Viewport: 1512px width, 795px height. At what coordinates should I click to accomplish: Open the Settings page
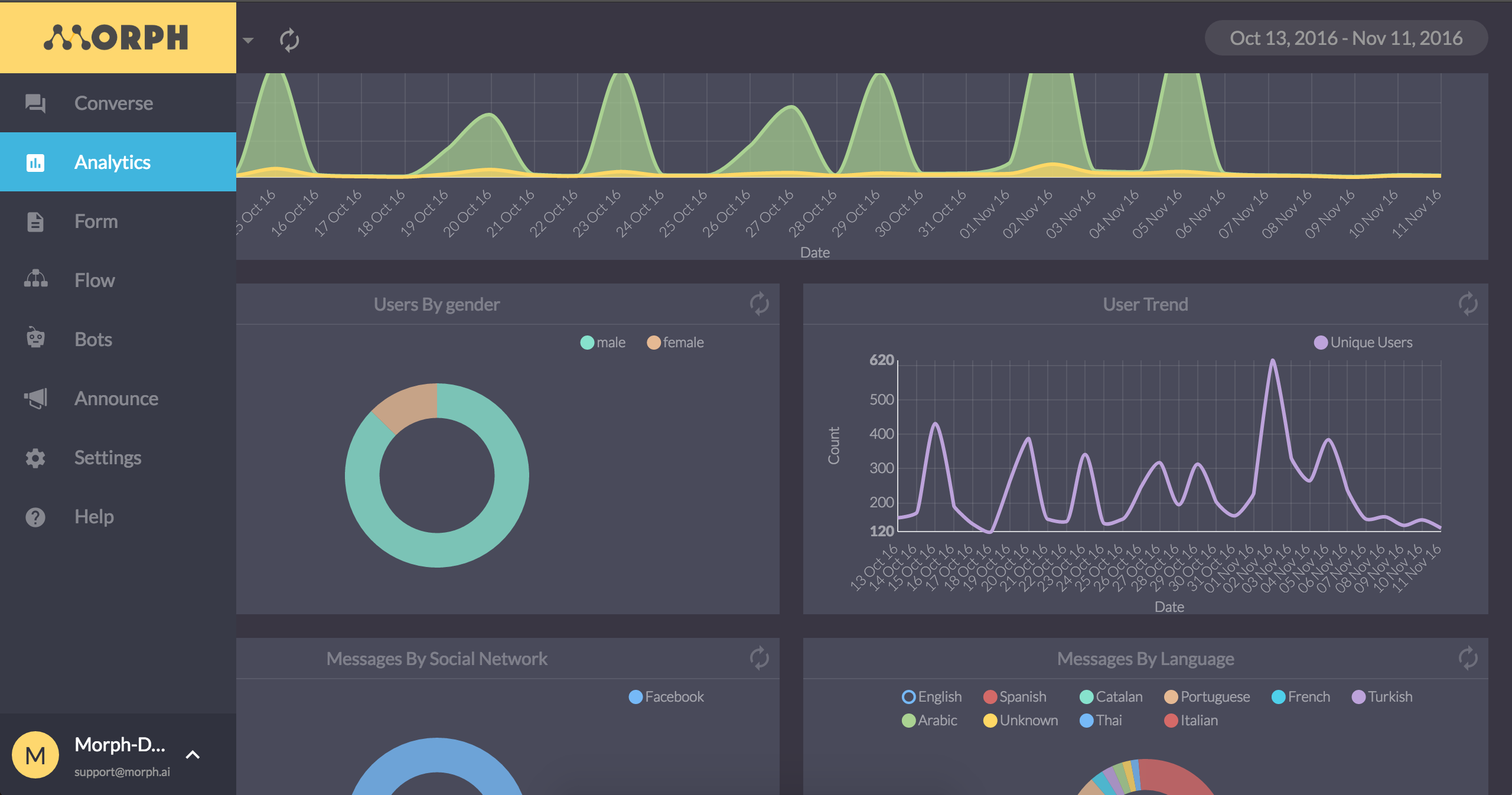107,458
